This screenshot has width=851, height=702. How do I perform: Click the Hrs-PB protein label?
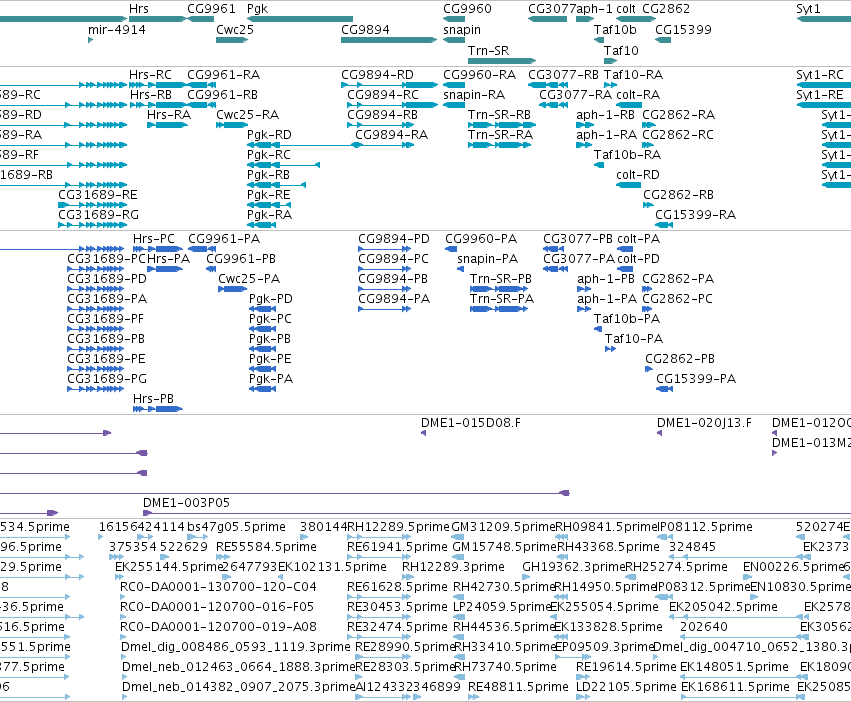(x=153, y=399)
